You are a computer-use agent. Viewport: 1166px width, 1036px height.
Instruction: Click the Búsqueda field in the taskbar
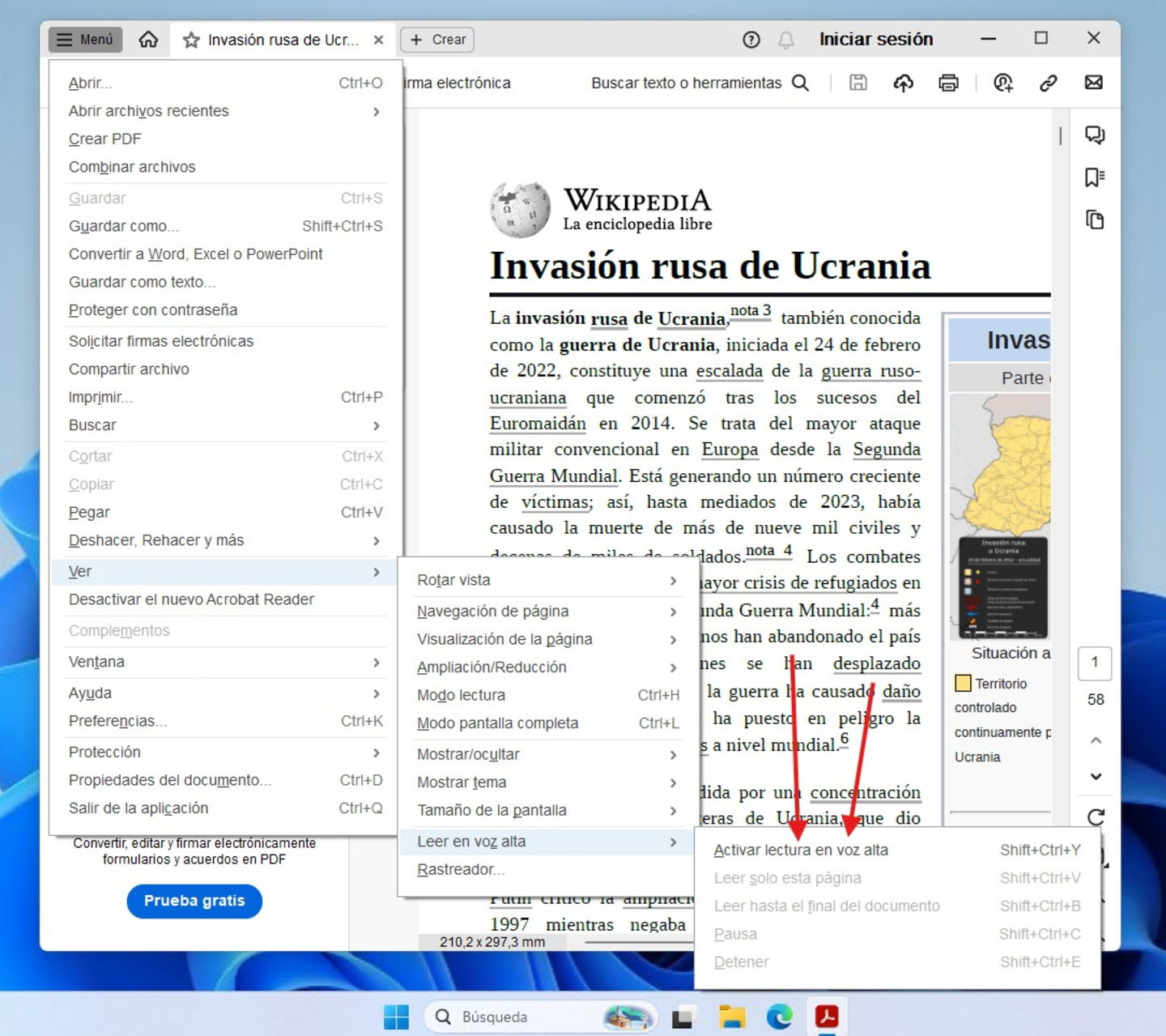tap(540, 1017)
